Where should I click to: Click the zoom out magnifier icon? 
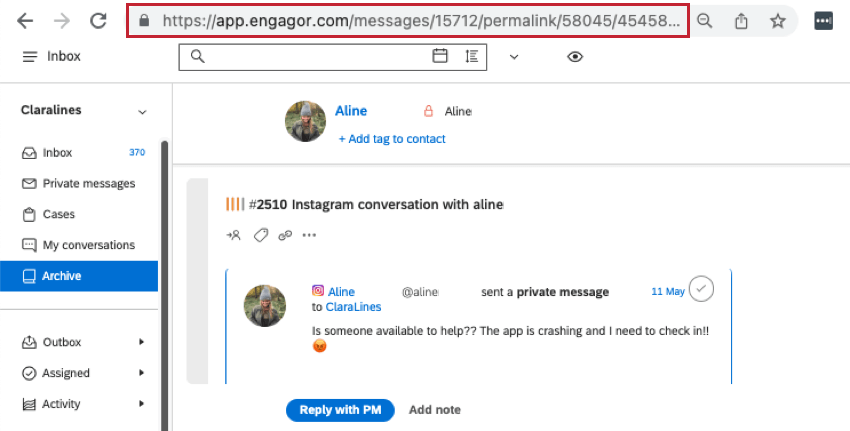(x=704, y=21)
